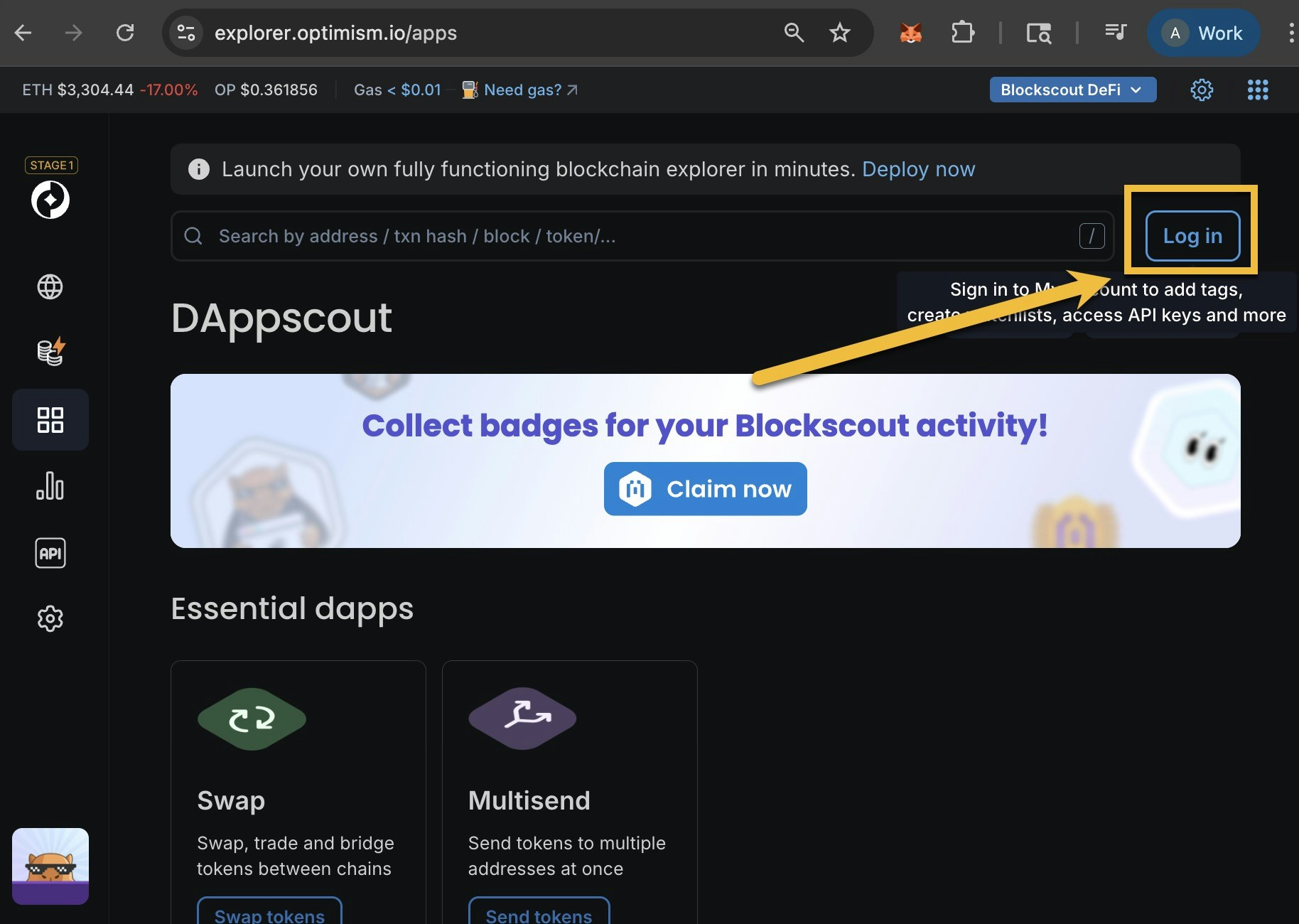Open the charts and stats sidebar icon
This screenshot has width=1299, height=924.
49,487
